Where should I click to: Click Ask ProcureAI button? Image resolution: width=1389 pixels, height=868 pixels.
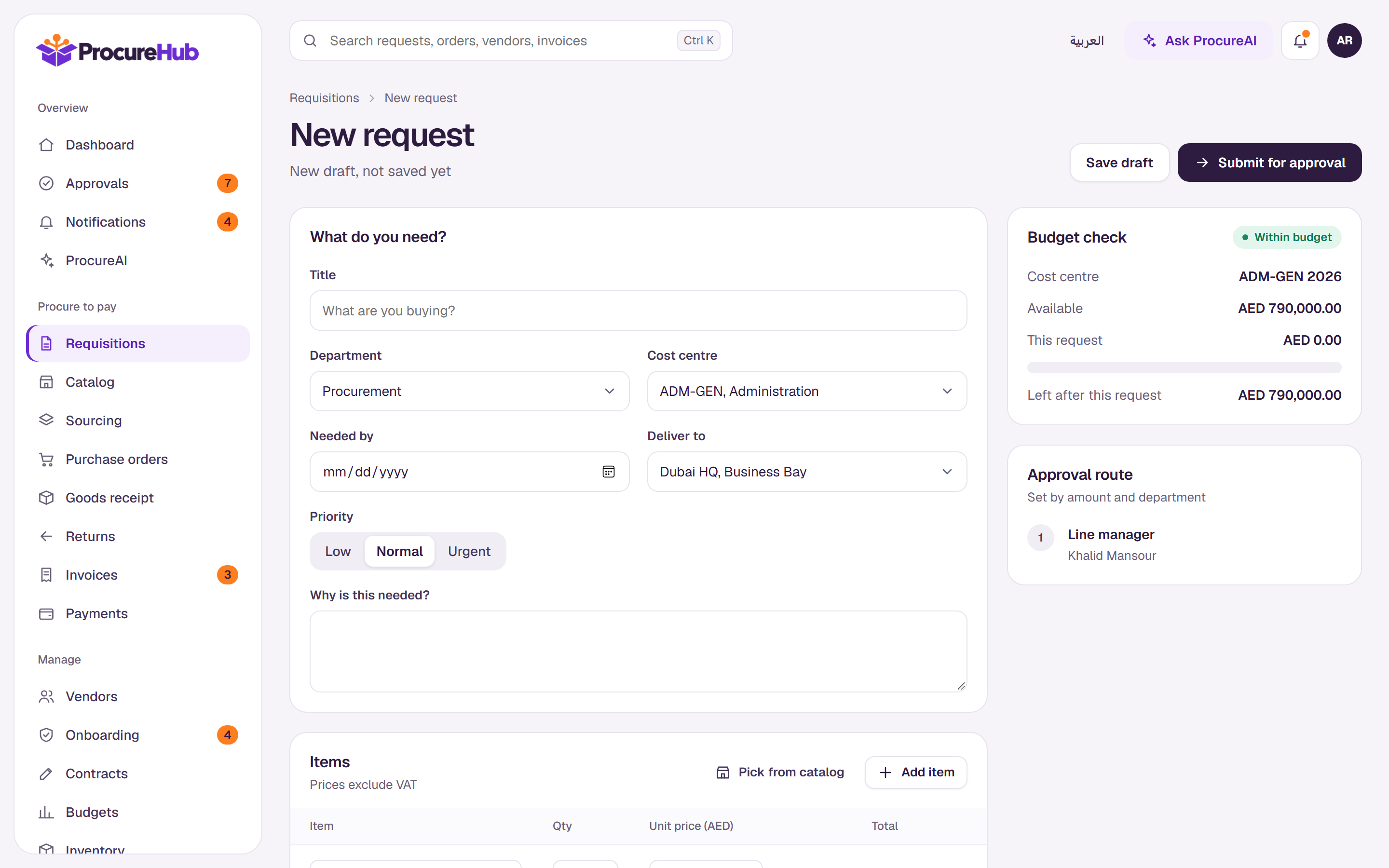point(1198,41)
